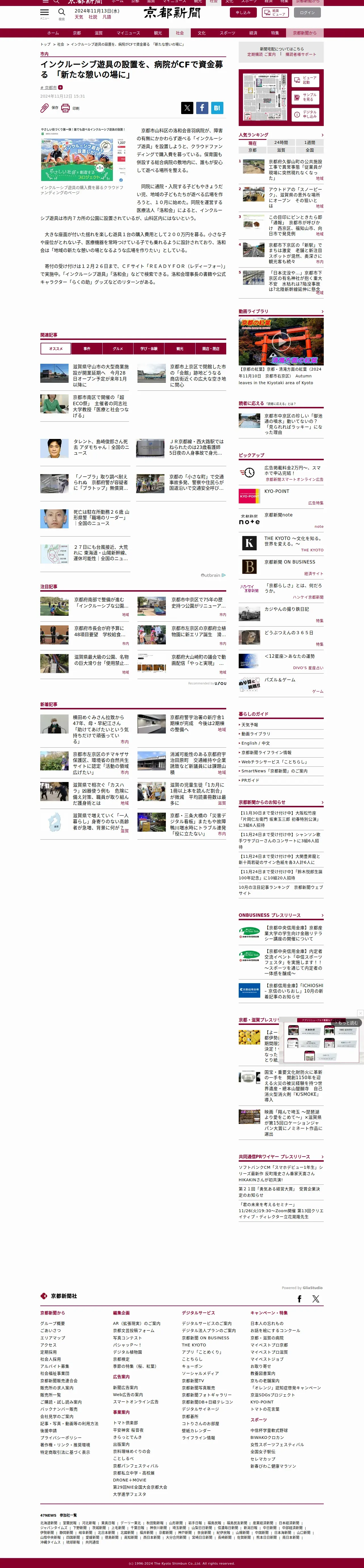The height and width of the screenshot is (1568, 364).
Task: Launch the viewer via ビューア起動 button
Action: pyautogui.click(x=305, y=80)
